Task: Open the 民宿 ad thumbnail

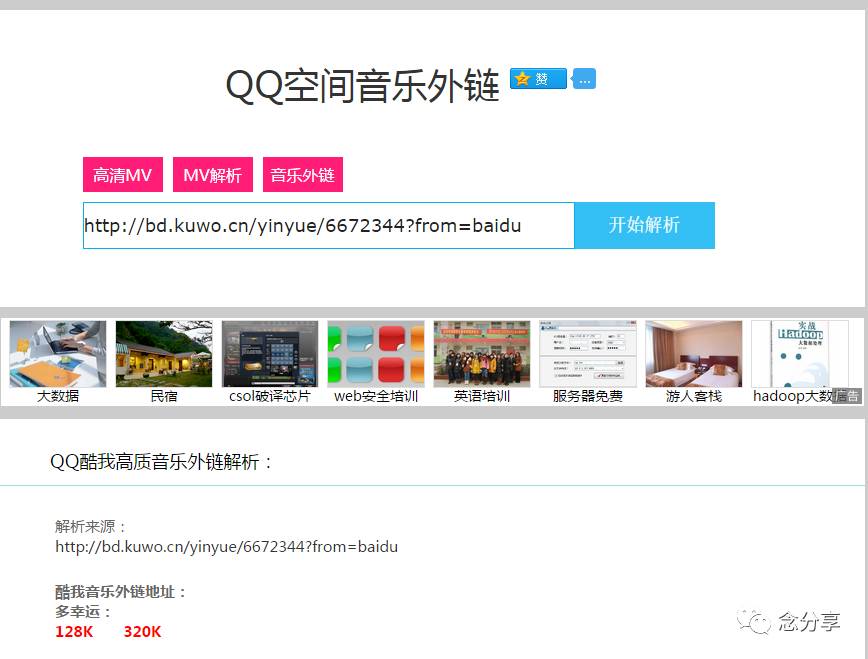Action: pyautogui.click(x=164, y=354)
